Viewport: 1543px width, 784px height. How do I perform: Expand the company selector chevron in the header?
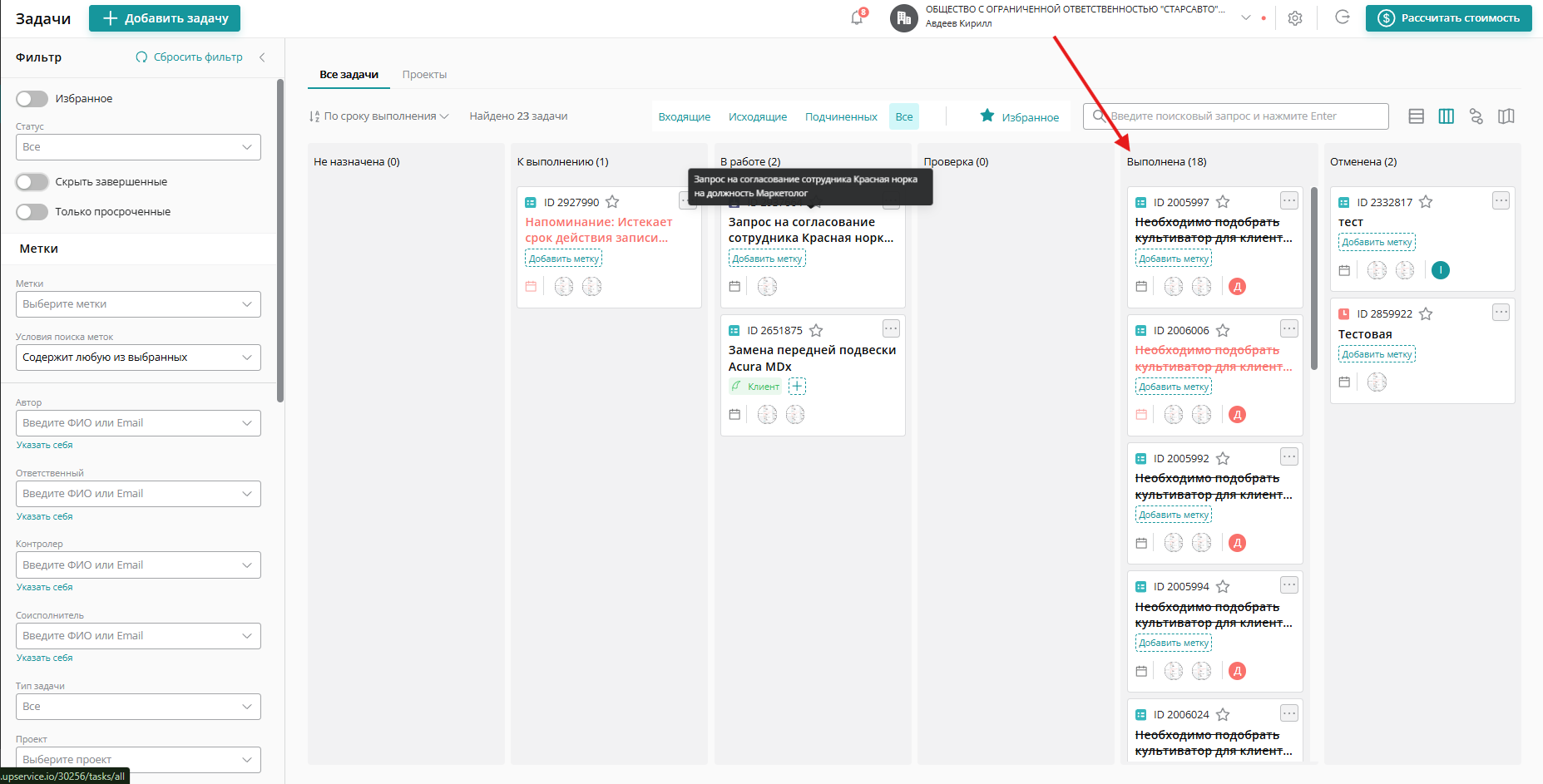(1245, 17)
